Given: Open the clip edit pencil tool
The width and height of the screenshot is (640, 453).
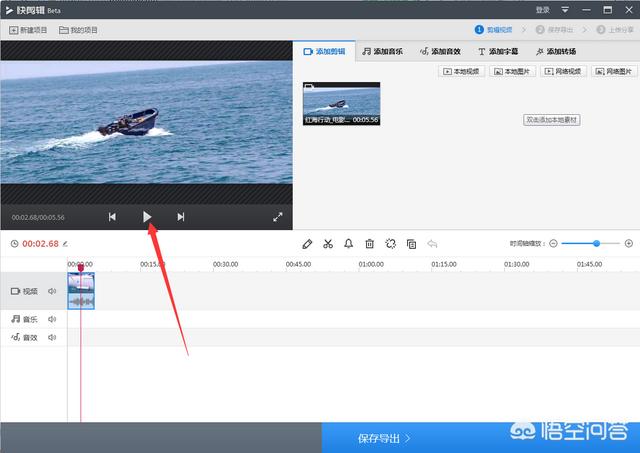Looking at the screenshot, I should [x=307, y=244].
